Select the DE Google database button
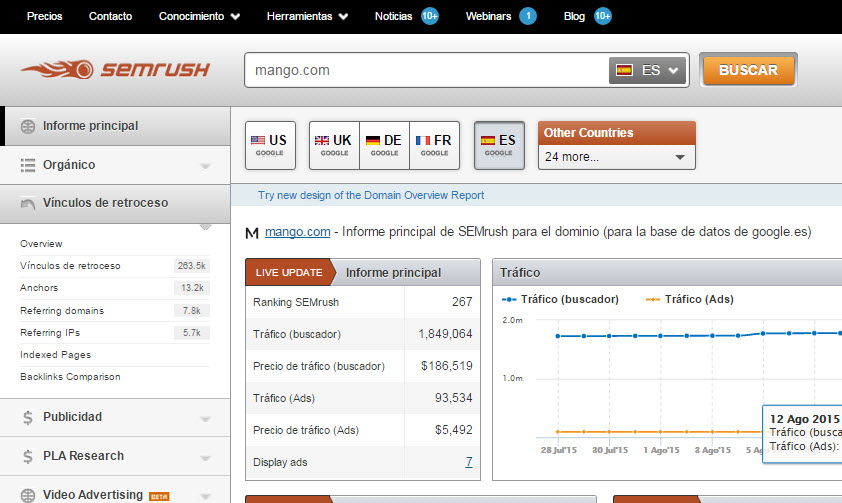This screenshot has height=503, width=842. [x=384, y=145]
